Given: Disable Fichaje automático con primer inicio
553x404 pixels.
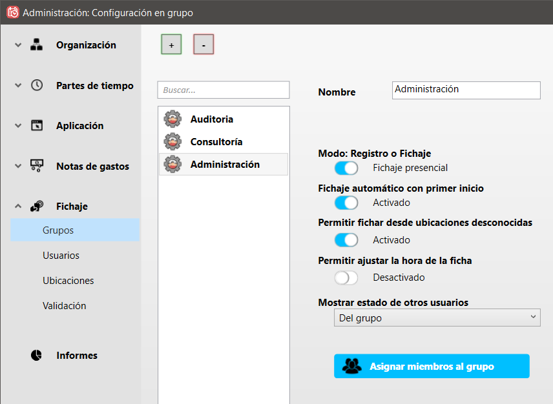Looking at the screenshot, I should [x=346, y=203].
